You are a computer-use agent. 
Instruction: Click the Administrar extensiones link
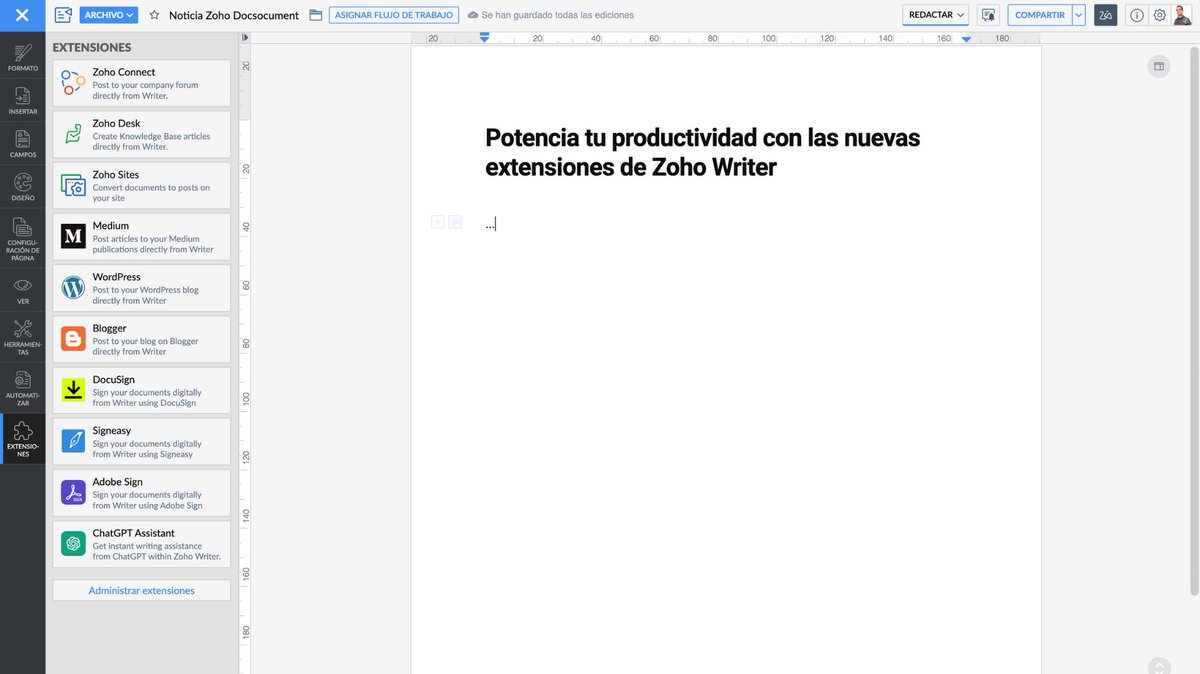click(x=141, y=591)
